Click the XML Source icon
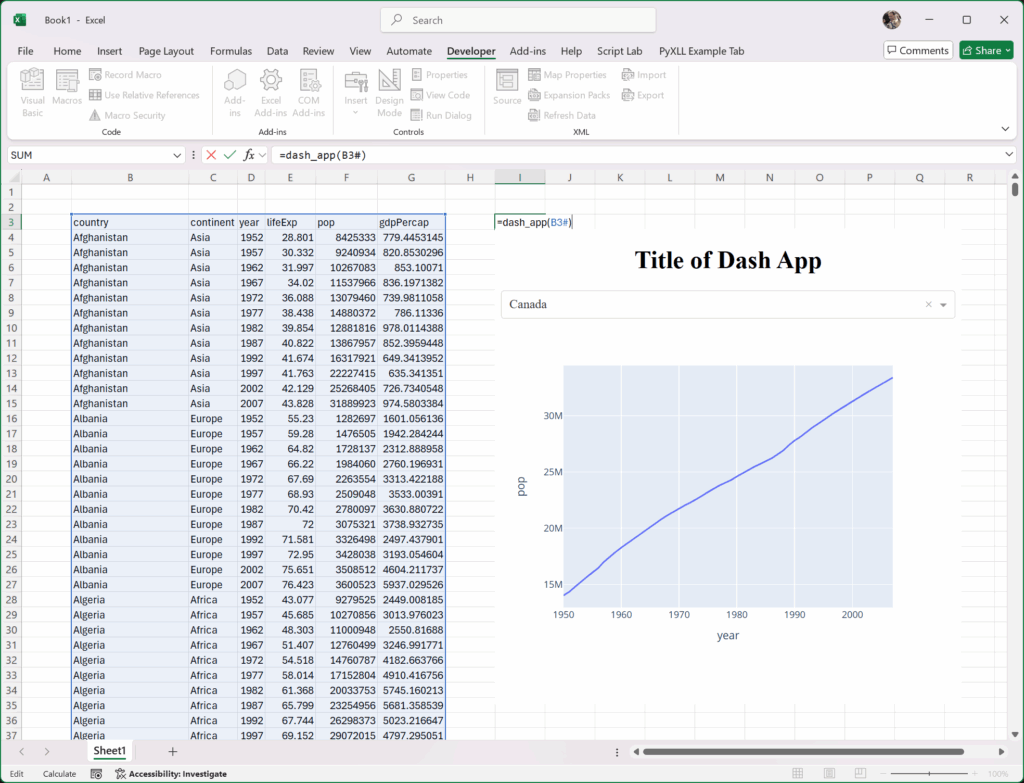 (x=507, y=88)
